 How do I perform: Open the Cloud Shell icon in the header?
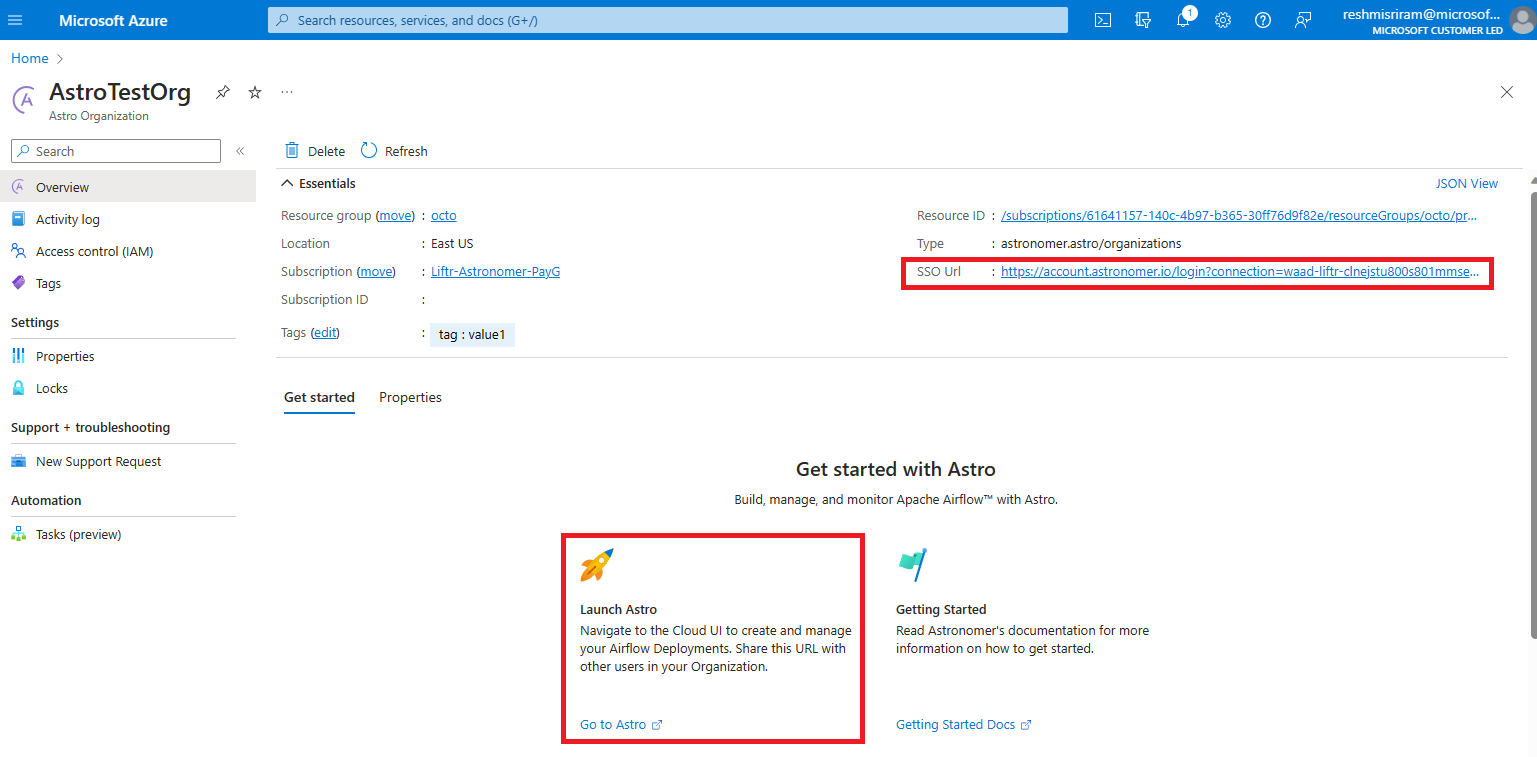1103,20
